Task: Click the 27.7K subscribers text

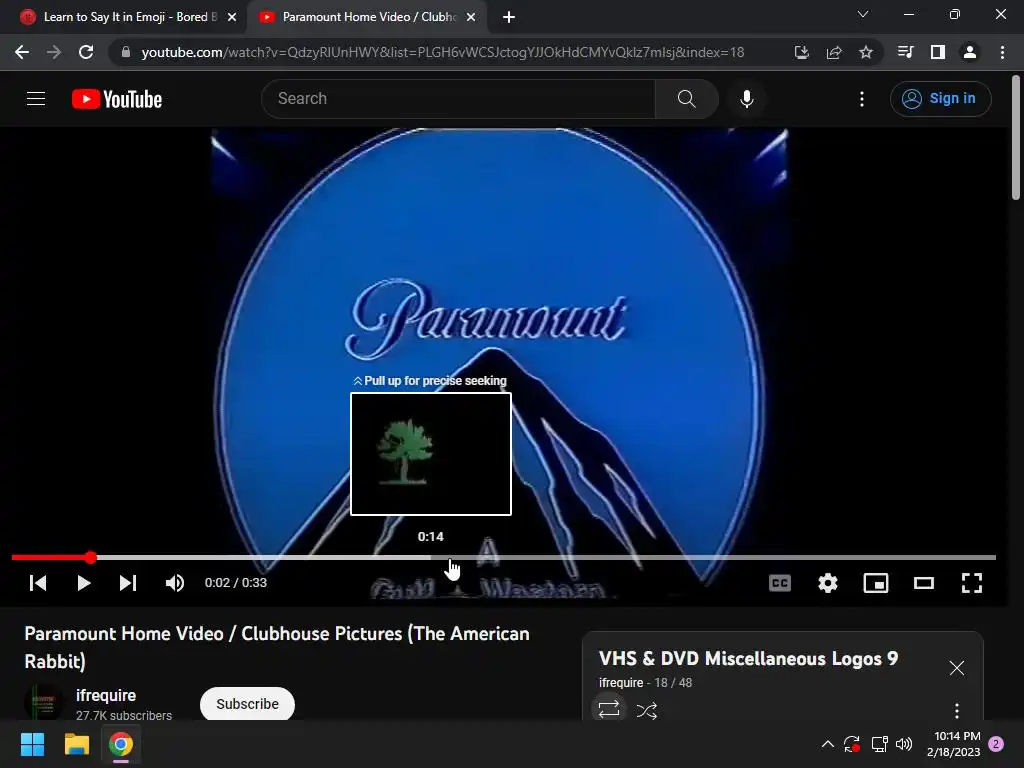Action: click(x=124, y=716)
